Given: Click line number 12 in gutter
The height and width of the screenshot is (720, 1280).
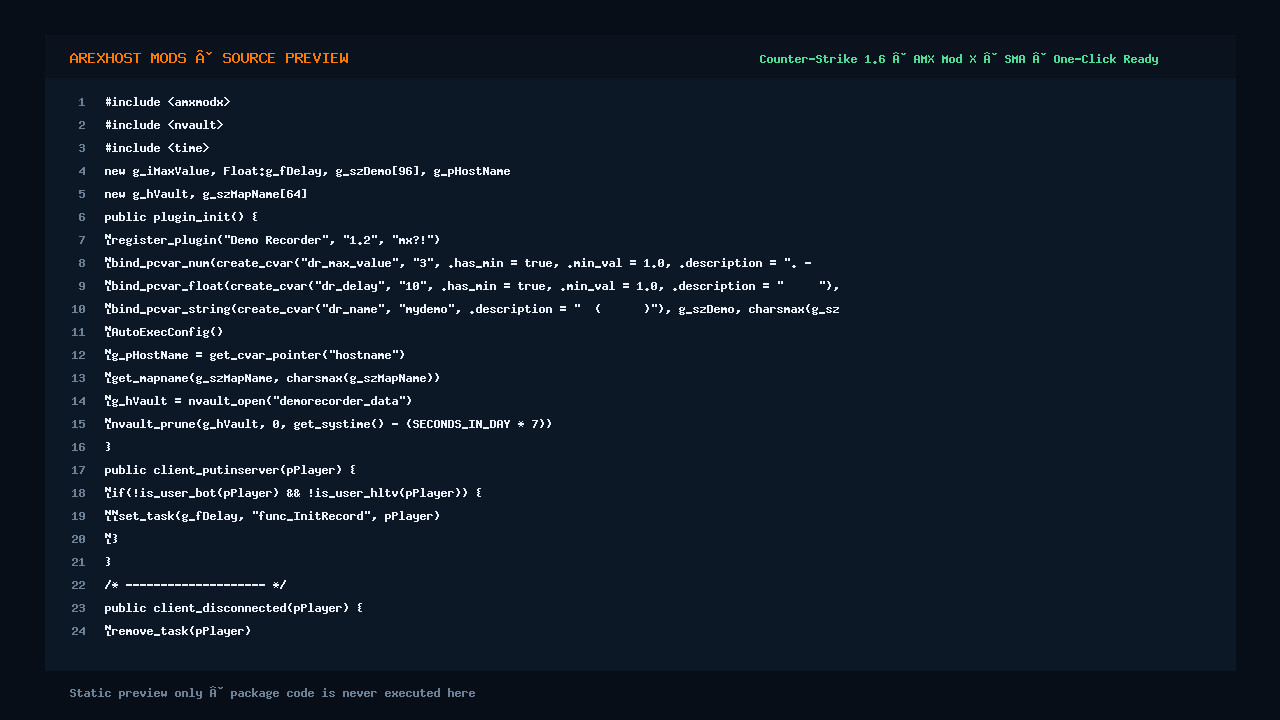Looking at the screenshot, I should click(79, 355).
